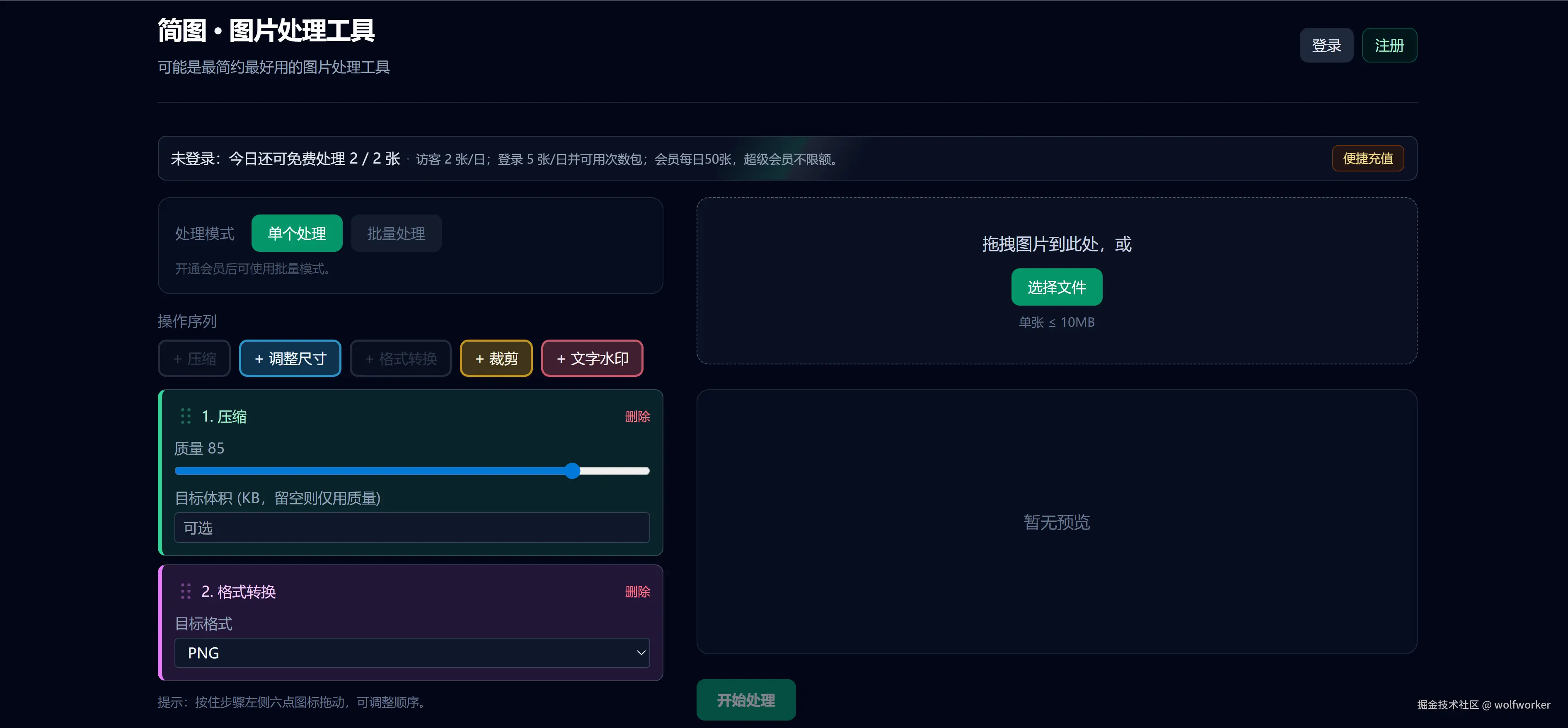This screenshot has height=728, width=1568.
Task: Click the 注册 button
Action: [x=1390, y=45]
